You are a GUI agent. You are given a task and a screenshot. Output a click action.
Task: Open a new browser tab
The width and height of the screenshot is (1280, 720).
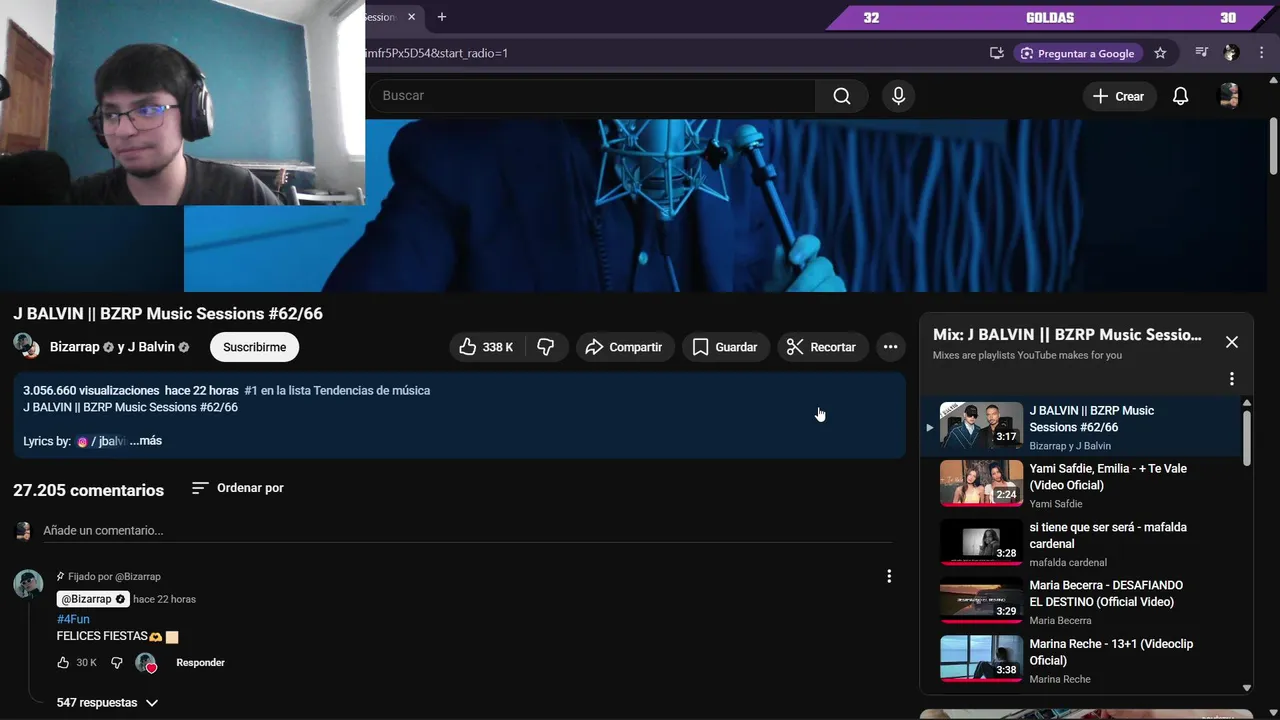pyautogui.click(x=441, y=17)
